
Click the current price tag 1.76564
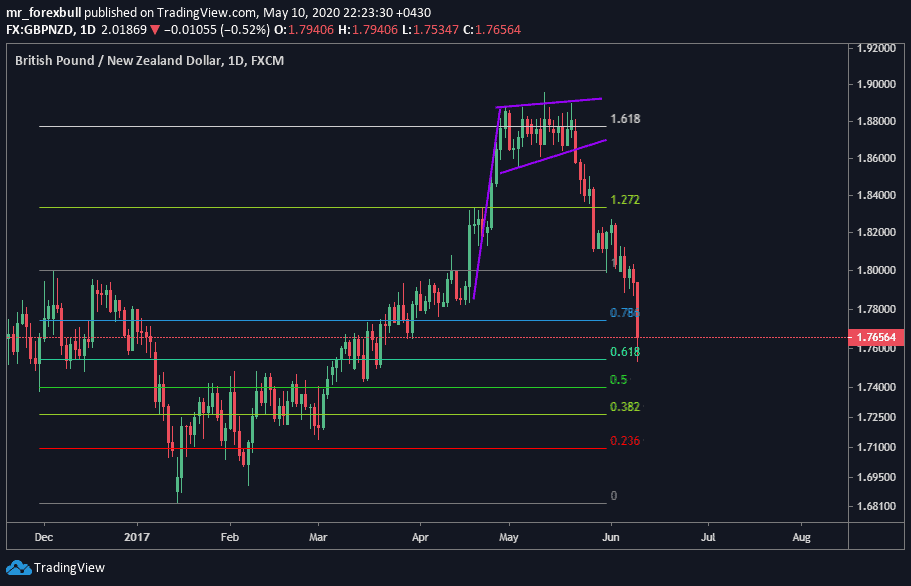(x=876, y=338)
